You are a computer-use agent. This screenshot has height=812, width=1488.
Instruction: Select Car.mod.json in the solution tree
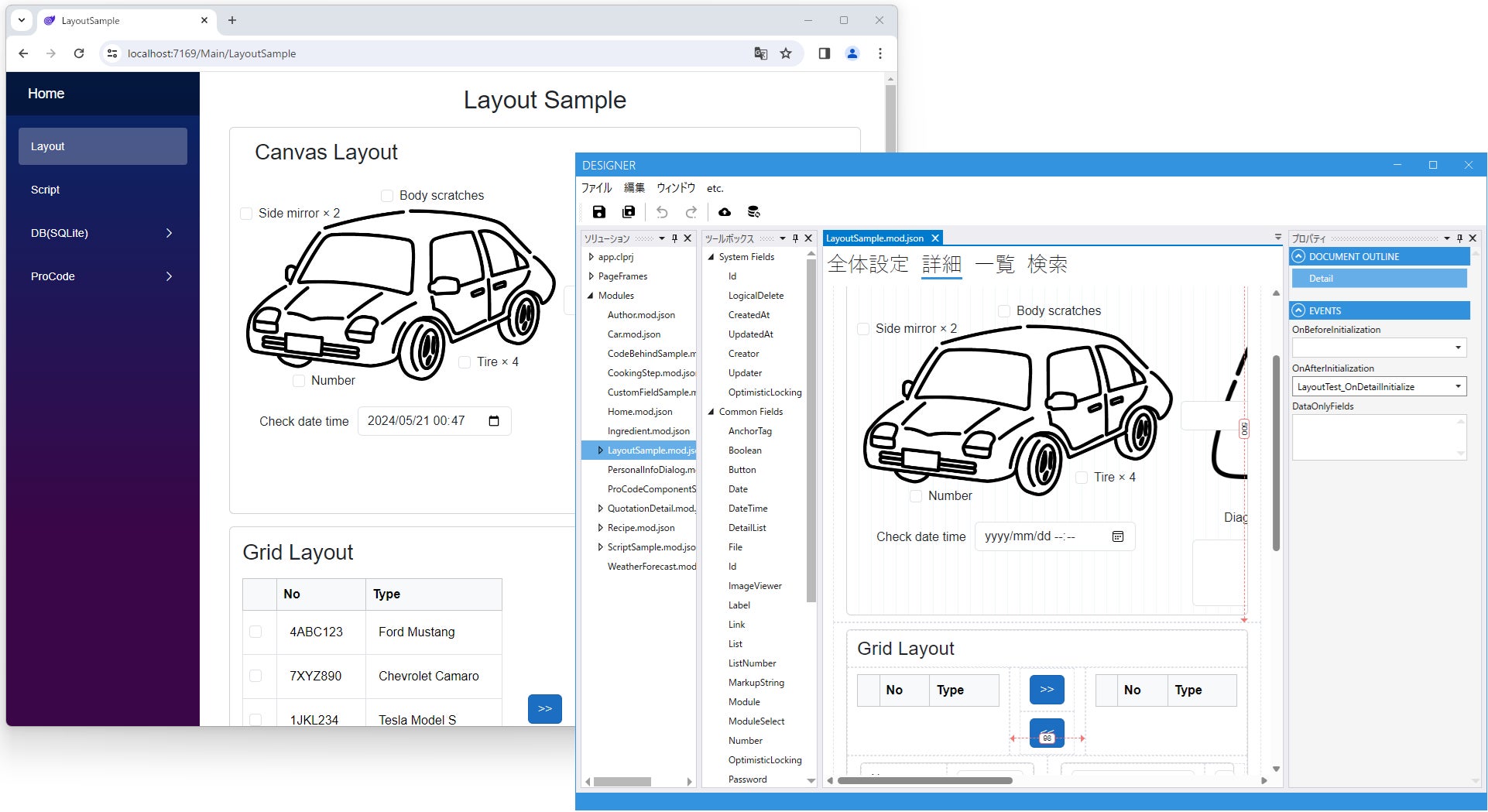(633, 334)
